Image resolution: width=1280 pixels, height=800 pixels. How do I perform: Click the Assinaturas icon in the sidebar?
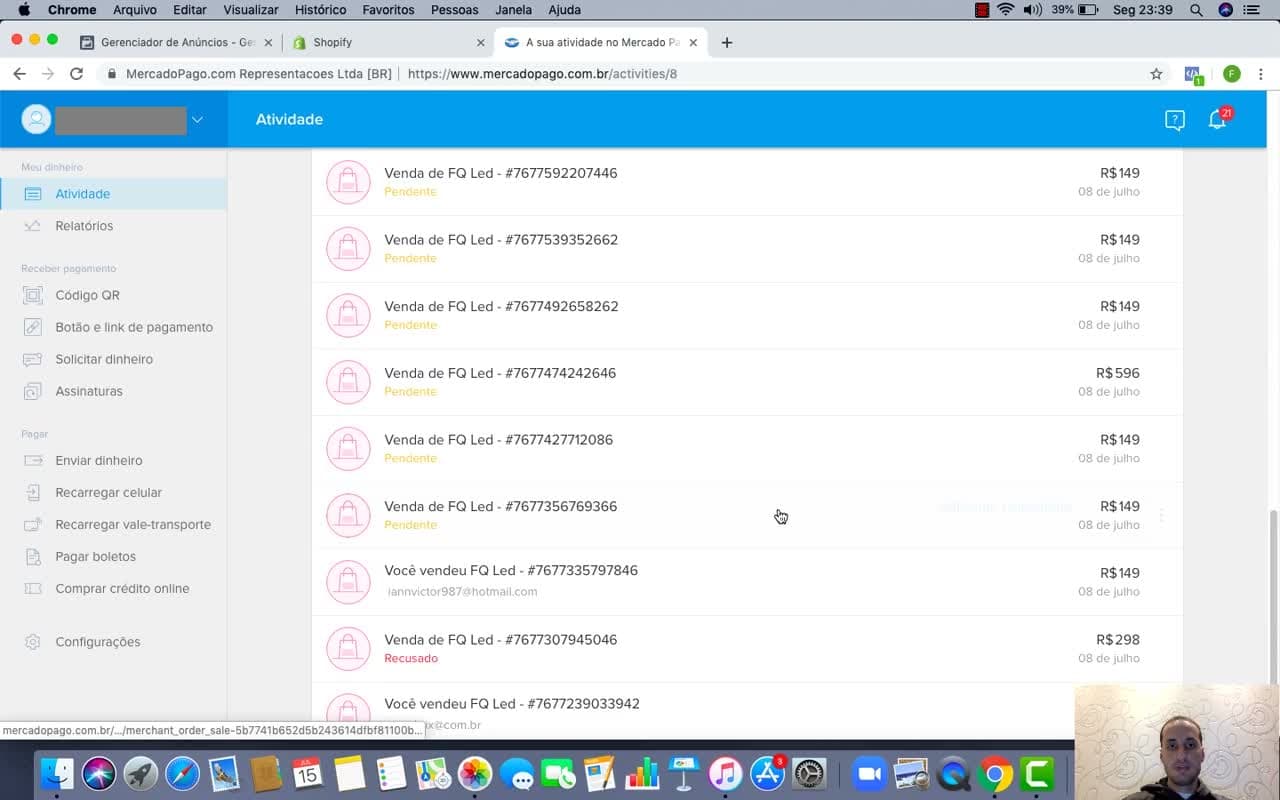click(x=33, y=391)
